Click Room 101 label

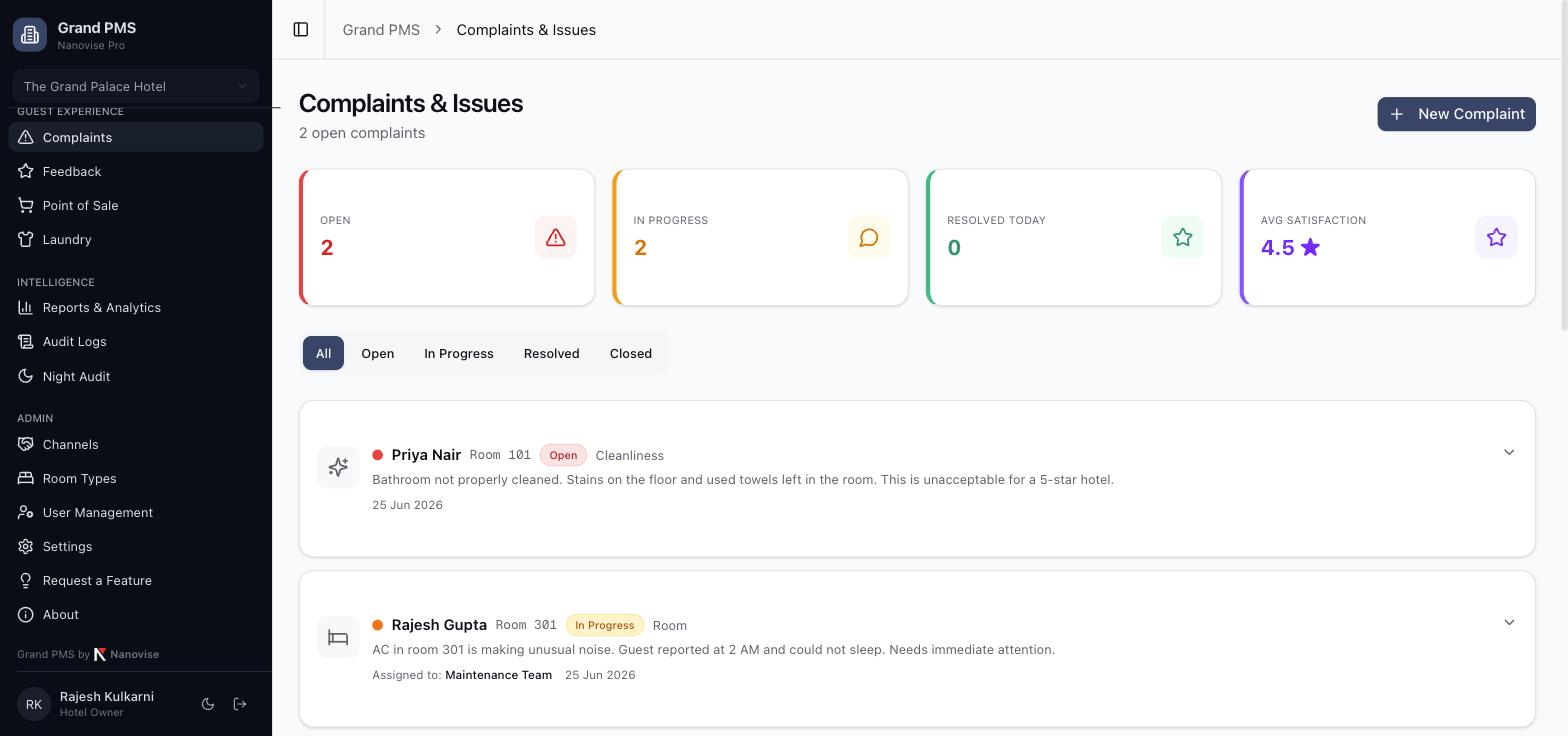500,455
